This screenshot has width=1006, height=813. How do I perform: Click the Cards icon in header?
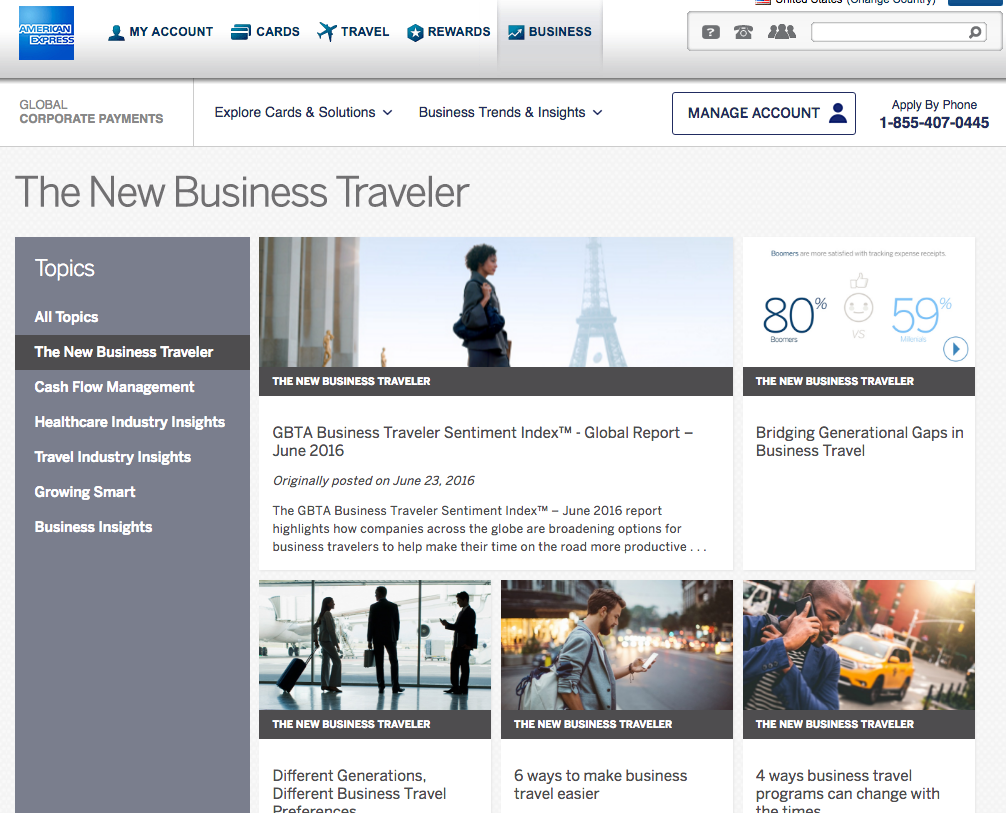click(241, 32)
